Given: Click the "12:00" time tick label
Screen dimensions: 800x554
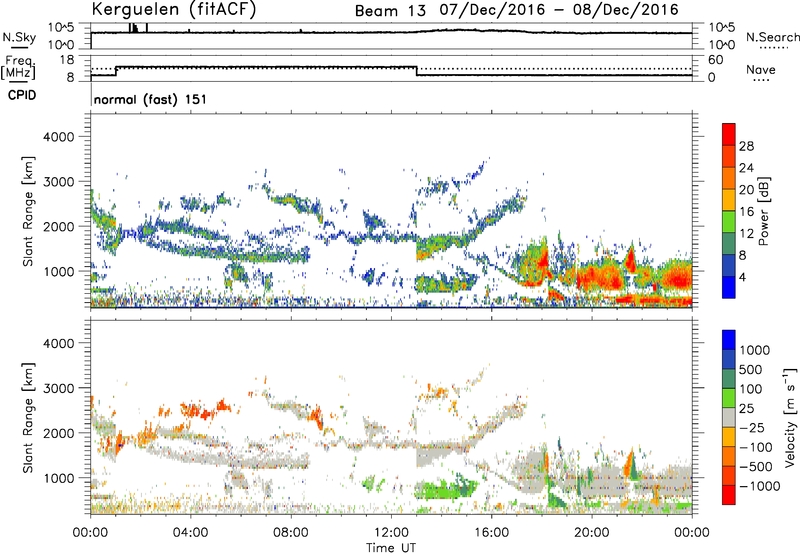Looking at the screenshot, I should point(391,533).
